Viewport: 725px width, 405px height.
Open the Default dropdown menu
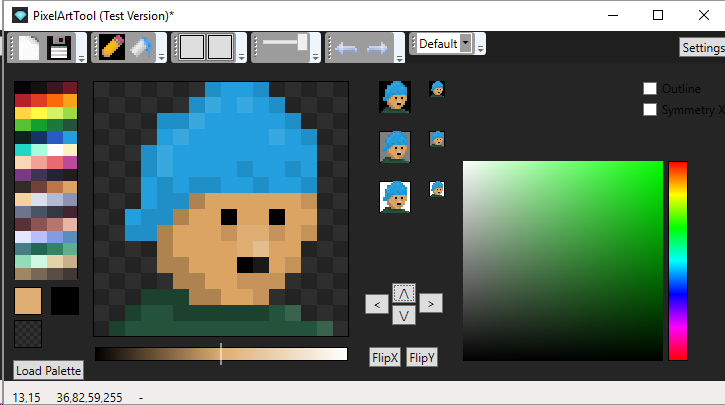pos(444,43)
